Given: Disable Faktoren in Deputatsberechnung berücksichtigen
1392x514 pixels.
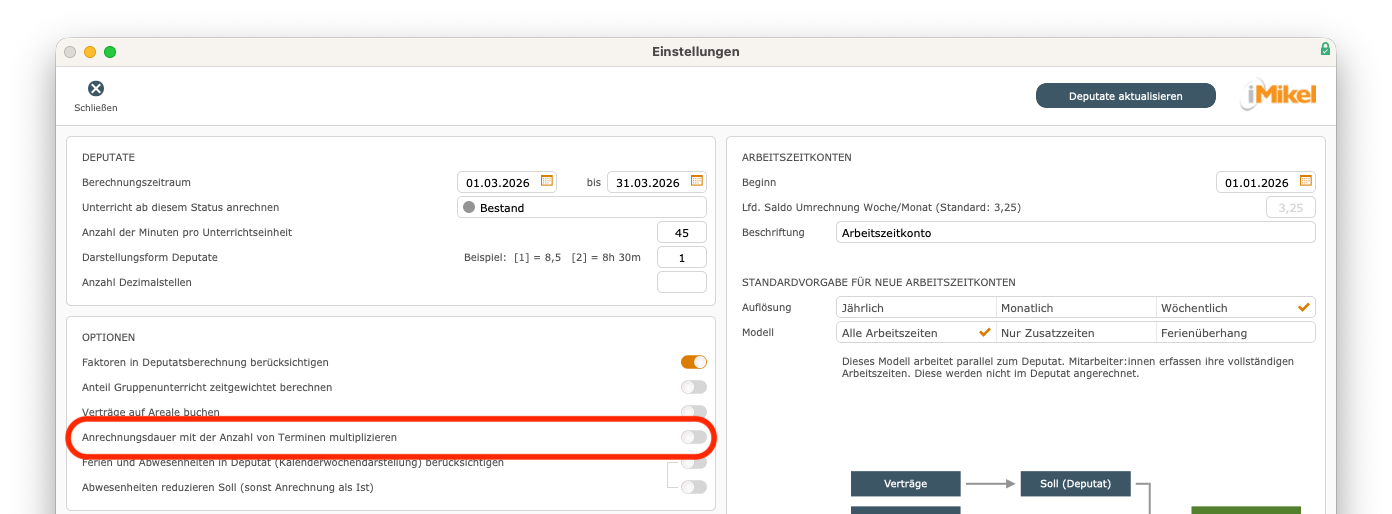Looking at the screenshot, I should (x=694, y=362).
